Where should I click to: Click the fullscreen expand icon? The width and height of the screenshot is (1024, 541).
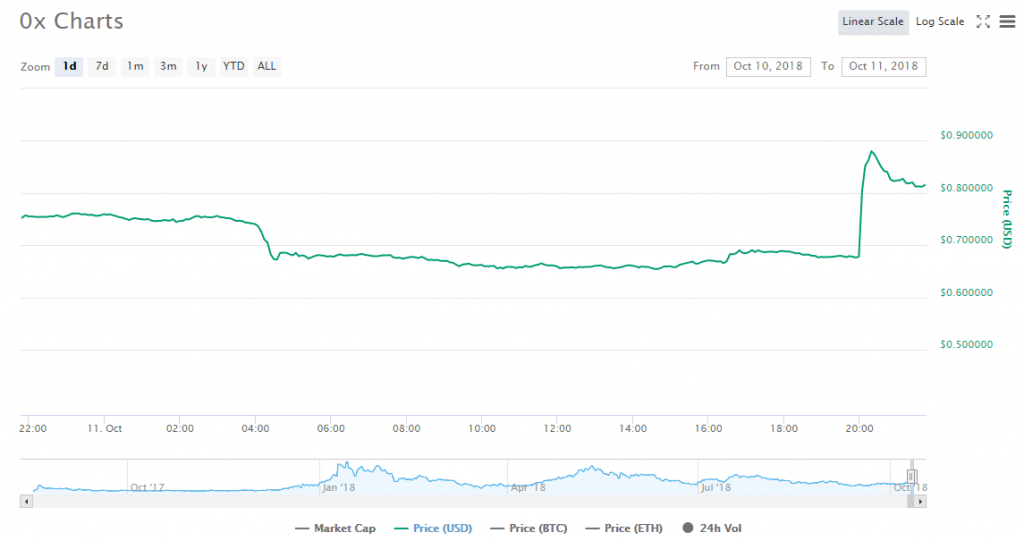pos(983,21)
